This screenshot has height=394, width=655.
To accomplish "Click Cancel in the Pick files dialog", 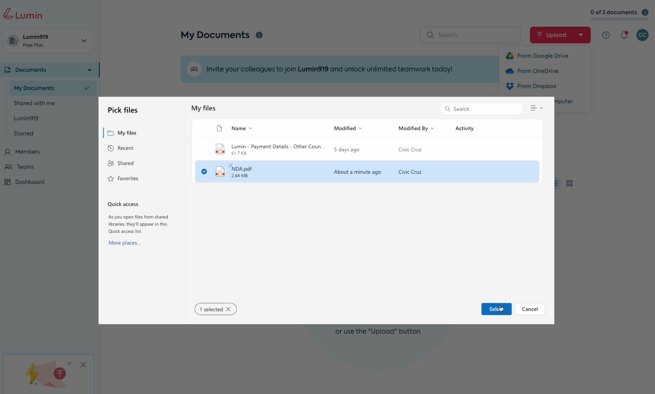I will tap(530, 309).
